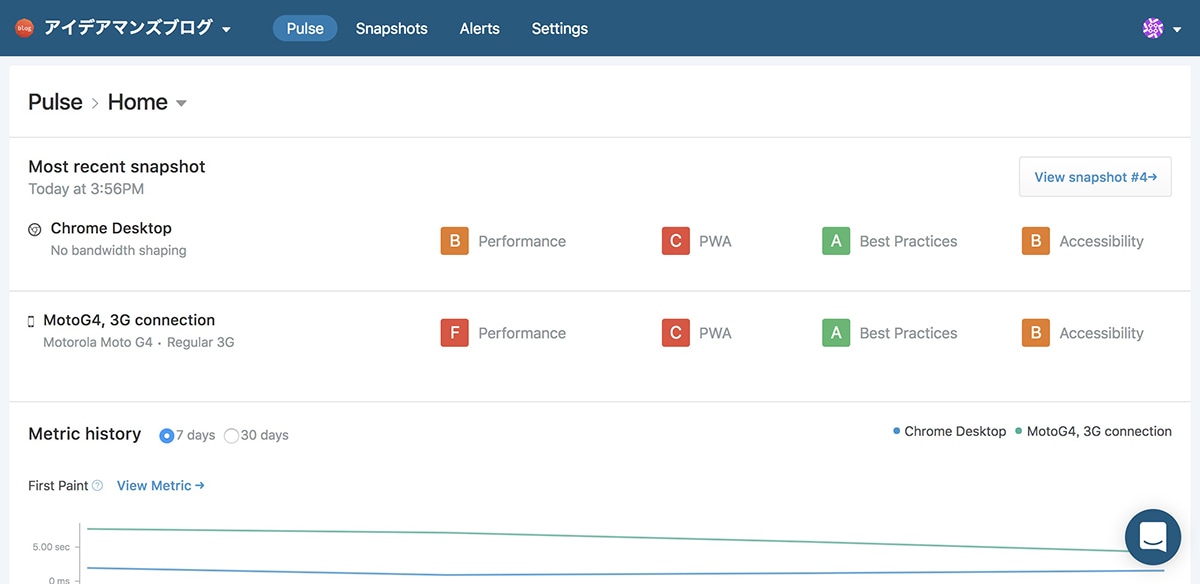Open the chat support bubble
The width and height of the screenshot is (1200, 584).
tap(1153, 537)
